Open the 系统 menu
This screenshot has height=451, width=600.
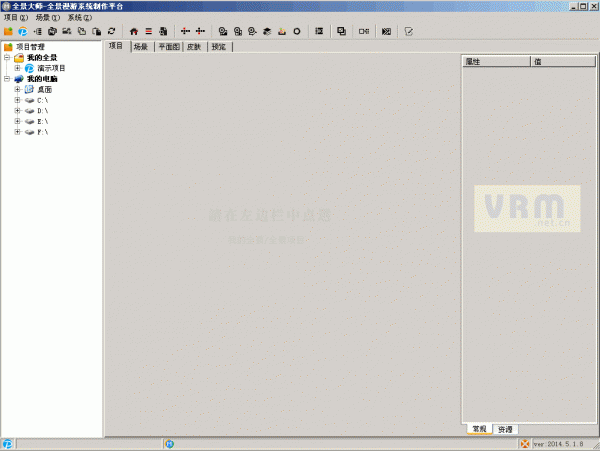coord(80,18)
